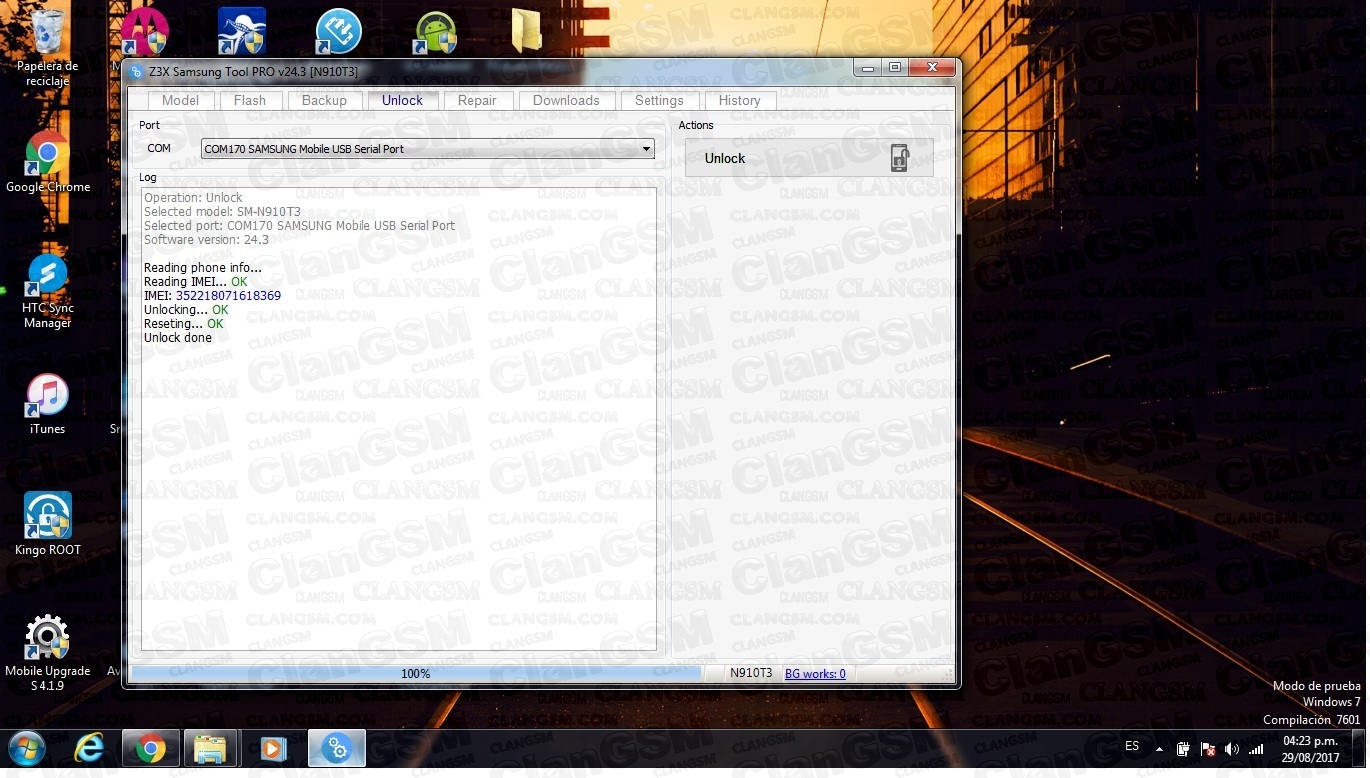The image size is (1370, 778).
Task: Click the Show Desktop button
Action: click(1361, 749)
